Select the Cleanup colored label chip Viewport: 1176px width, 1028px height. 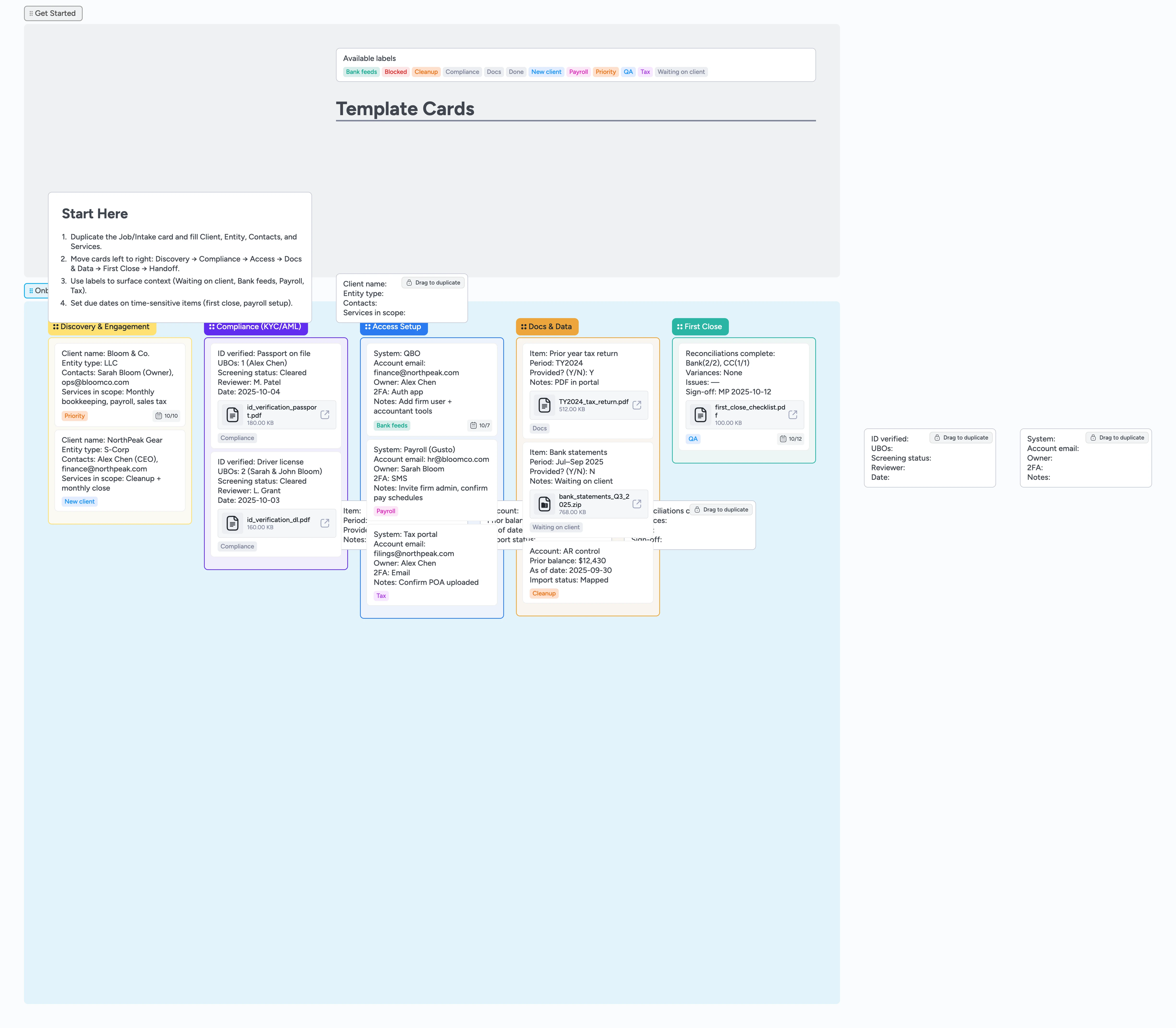pyautogui.click(x=426, y=72)
